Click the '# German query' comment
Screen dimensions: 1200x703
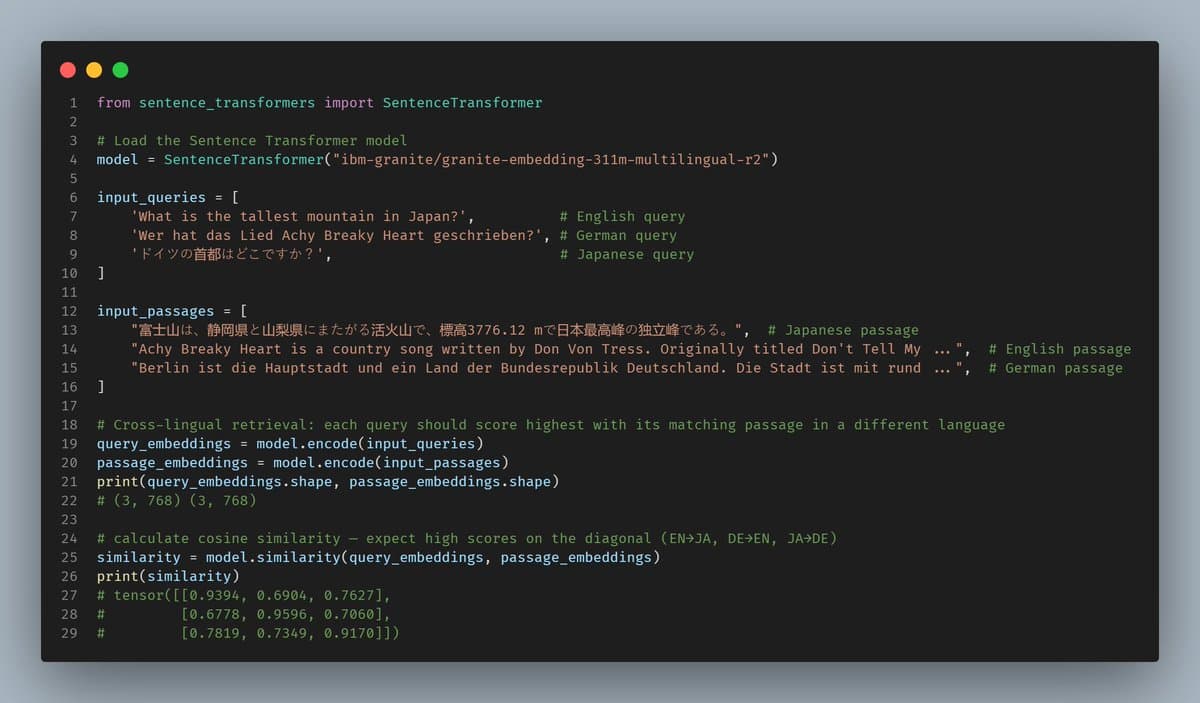point(618,235)
